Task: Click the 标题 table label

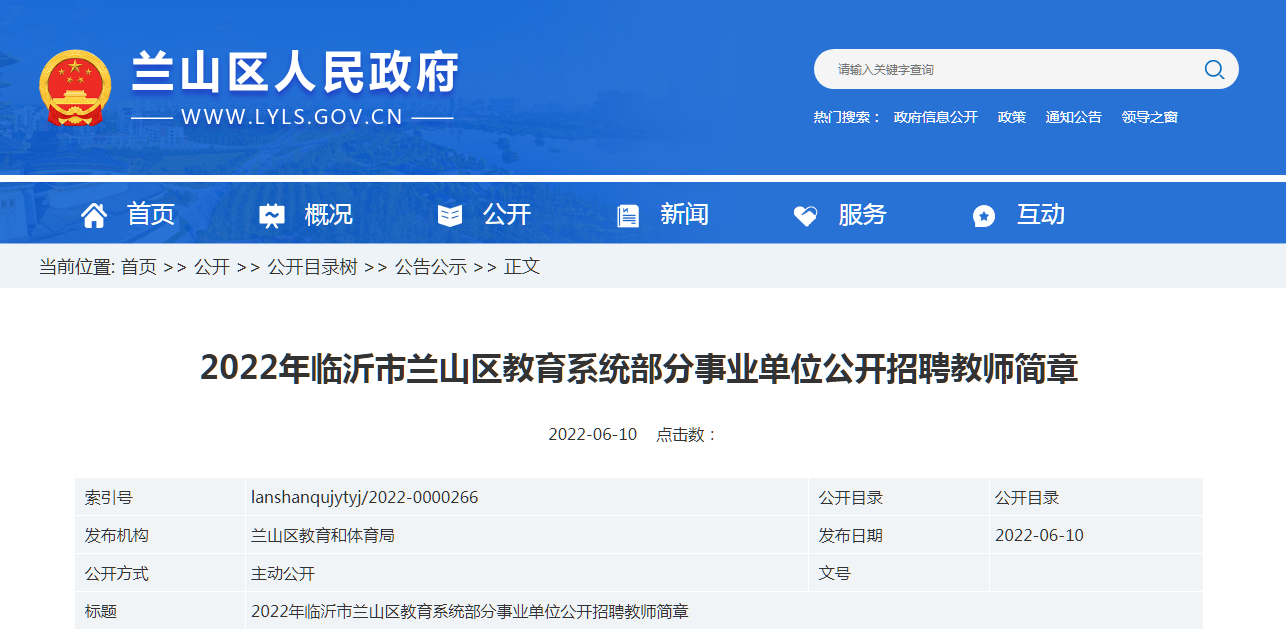Action: tap(101, 611)
